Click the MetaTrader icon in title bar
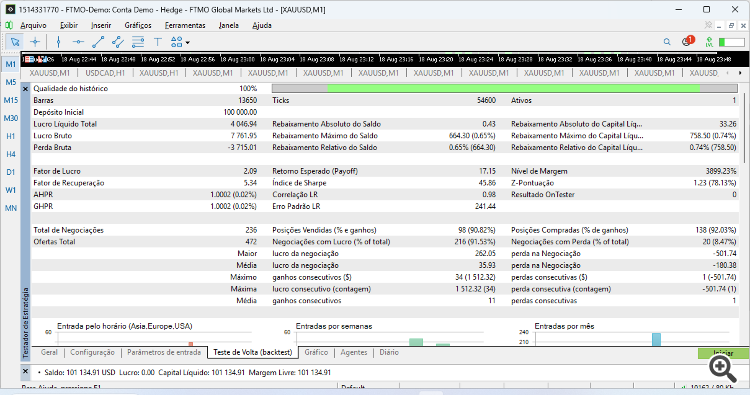This screenshot has width=750, height=395. (10, 9)
